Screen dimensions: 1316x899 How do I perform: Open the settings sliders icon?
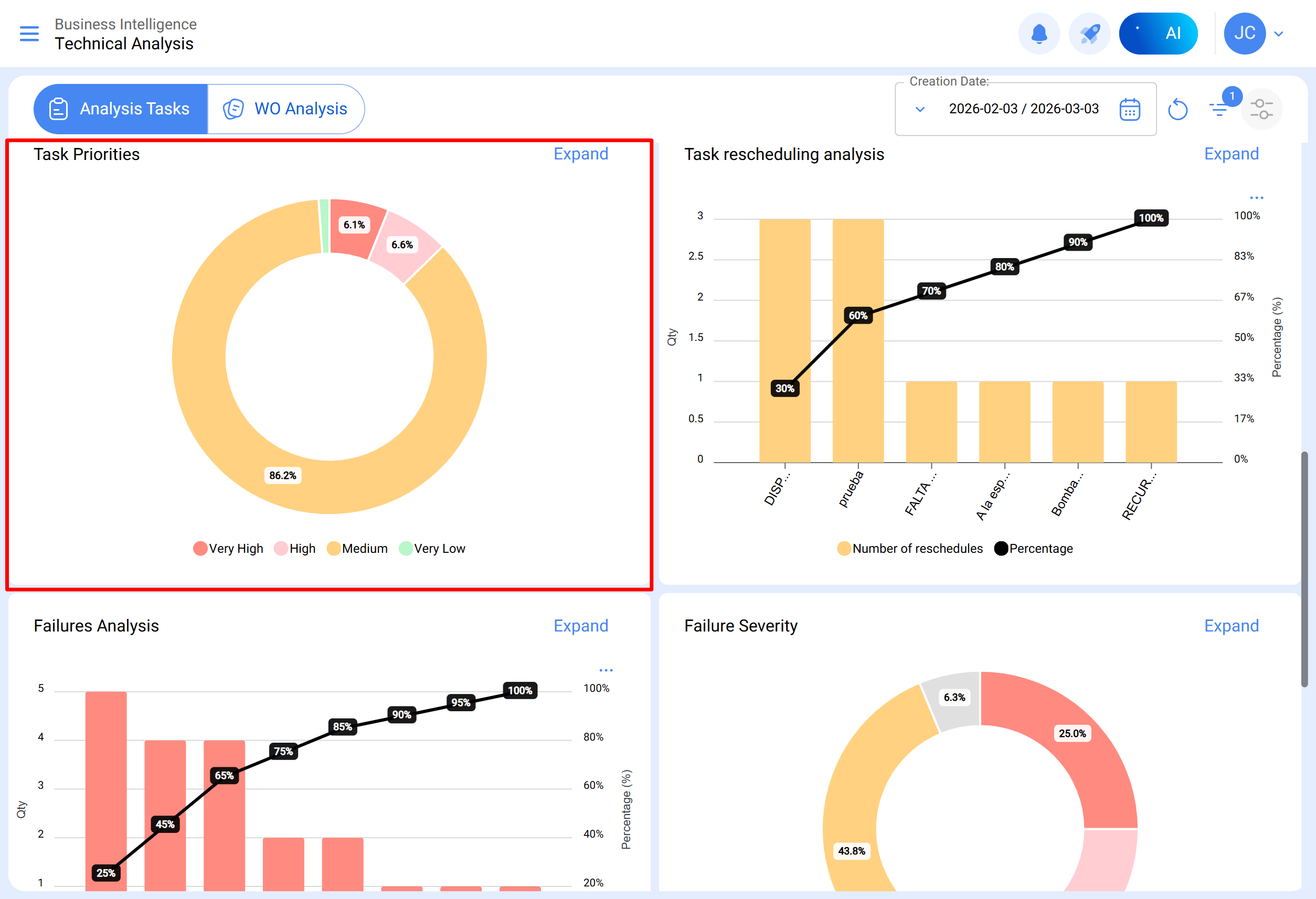pyautogui.click(x=1261, y=109)
